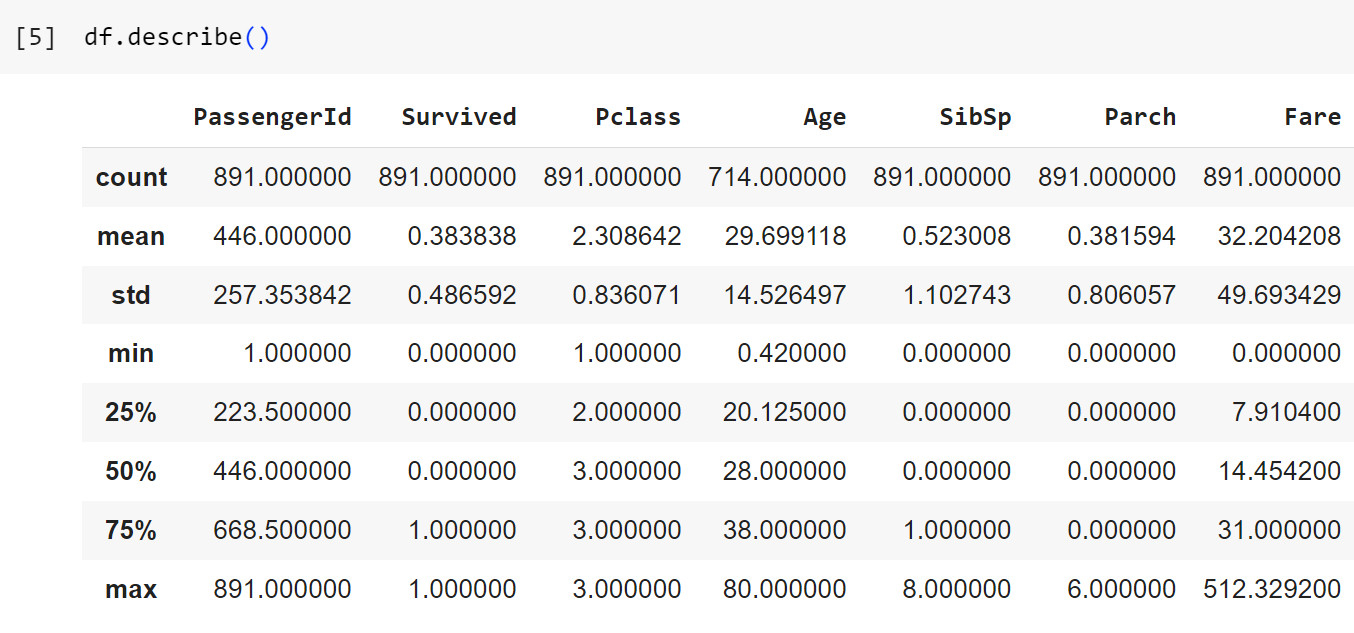Image resolution: width=1354 pixels, height=633 pixels.
Task: Select the PassengerId column header
Action: tap(272, 117)
